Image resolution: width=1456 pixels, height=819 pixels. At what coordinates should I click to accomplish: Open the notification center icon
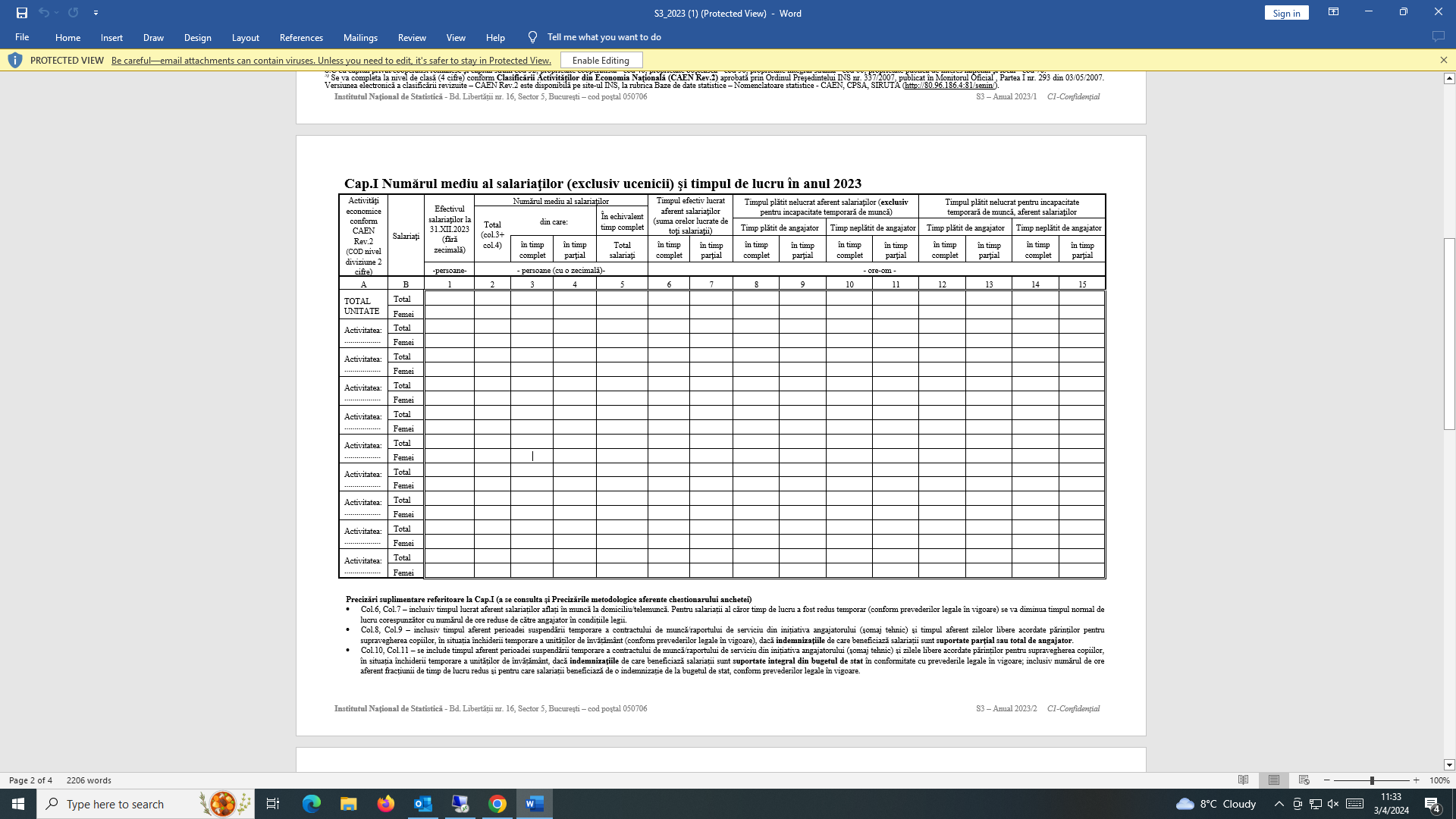(x=1432, y=805)
